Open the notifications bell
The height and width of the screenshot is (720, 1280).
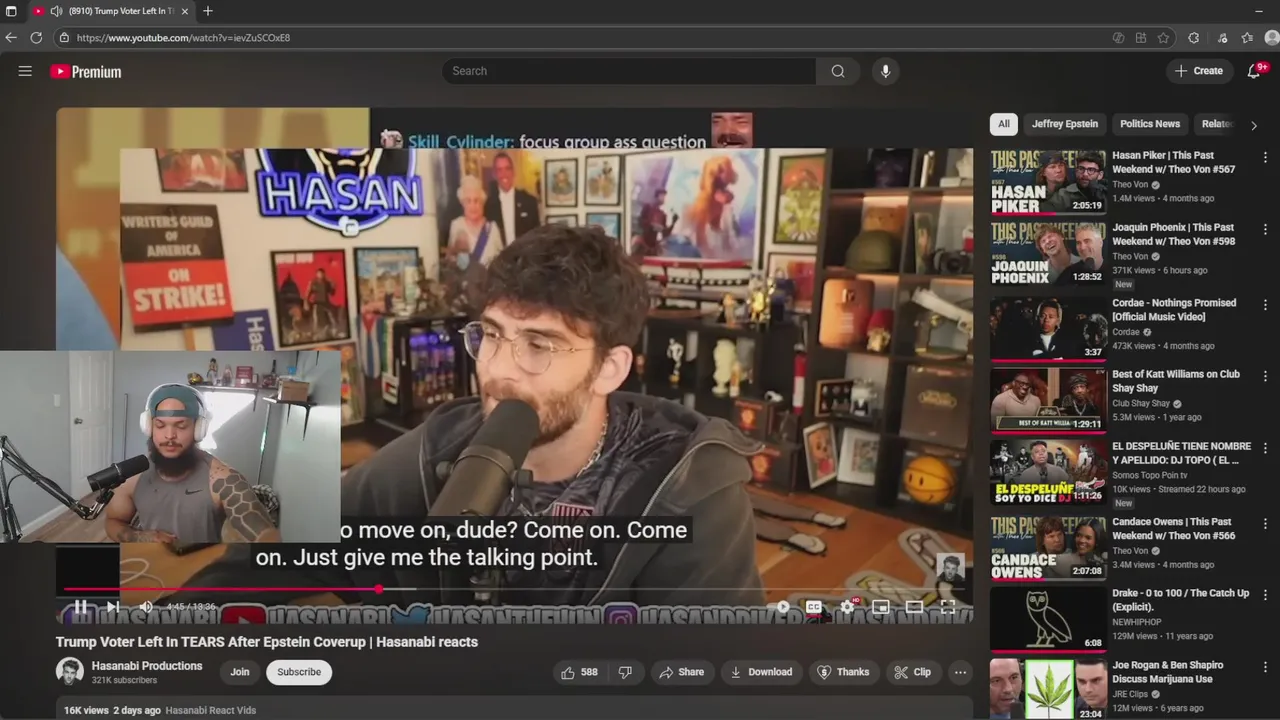[x=1254, y=71]
